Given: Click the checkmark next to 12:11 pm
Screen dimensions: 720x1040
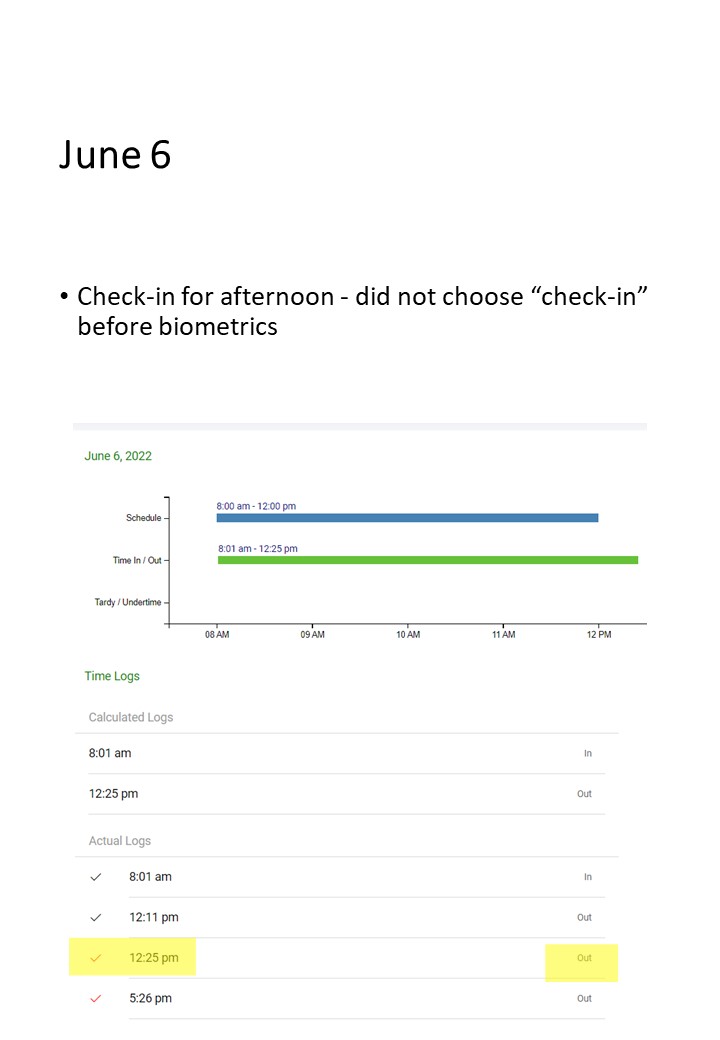Looking at the screenshot, I should (96, 917).
